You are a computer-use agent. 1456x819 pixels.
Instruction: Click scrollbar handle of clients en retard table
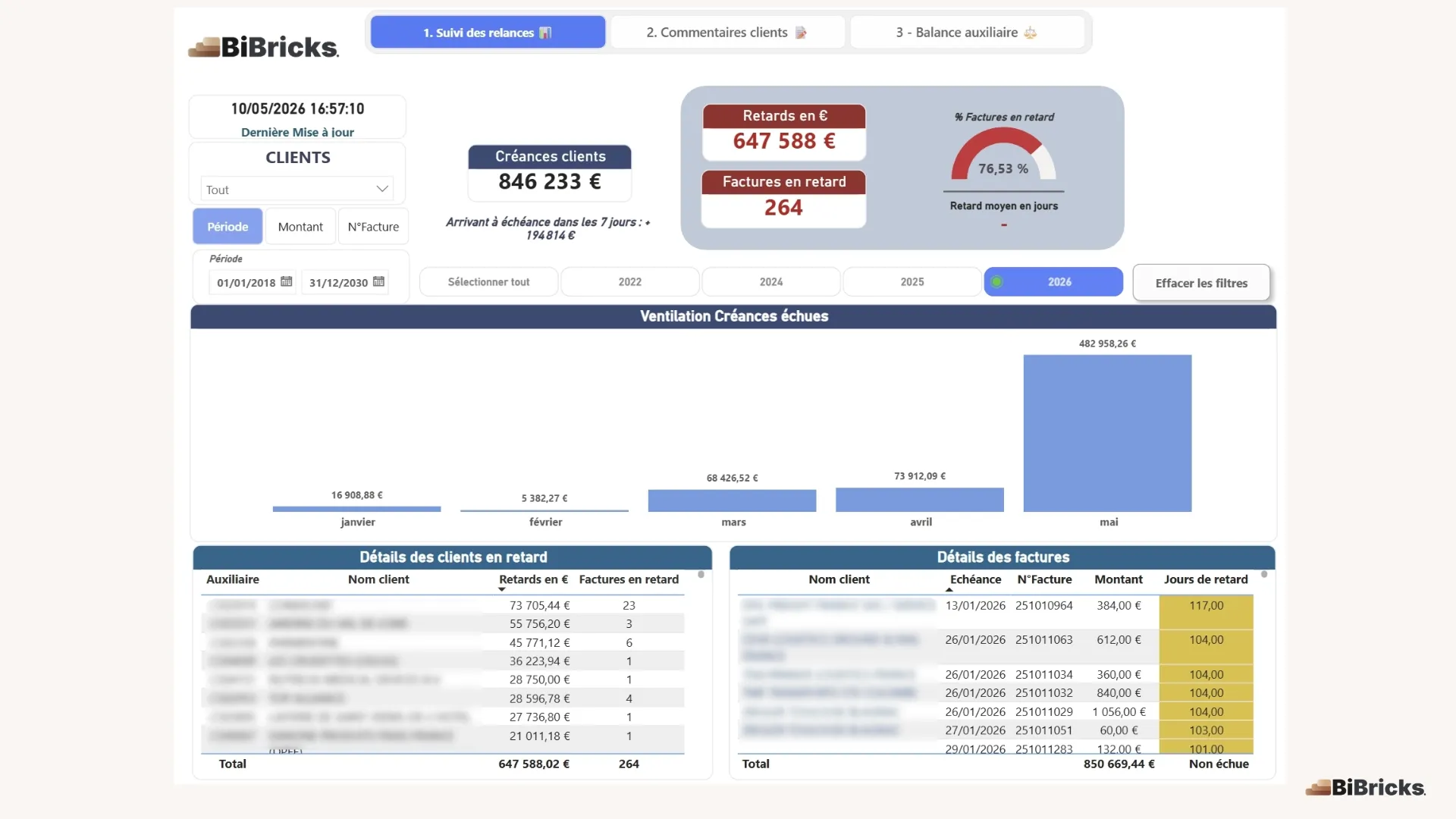[x=701, y=575]
